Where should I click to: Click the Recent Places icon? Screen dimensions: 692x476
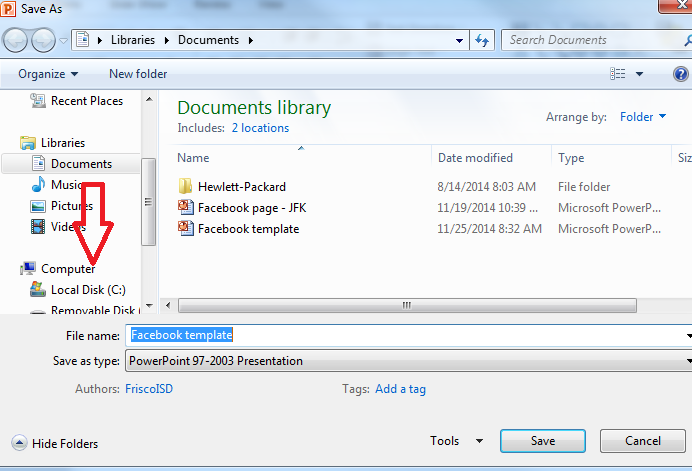tap(38, 101)
